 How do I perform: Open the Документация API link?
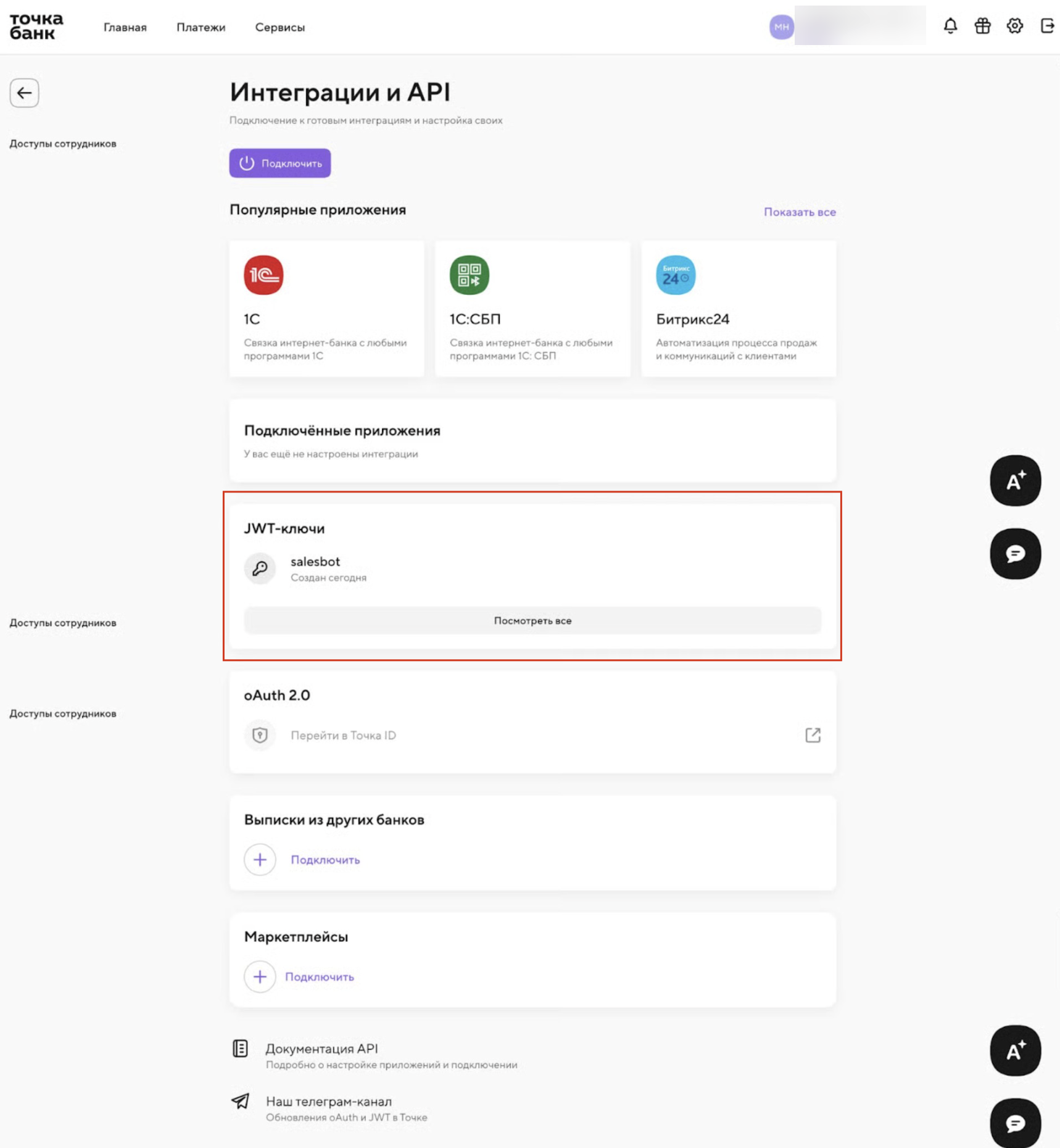click(321, 1049)
